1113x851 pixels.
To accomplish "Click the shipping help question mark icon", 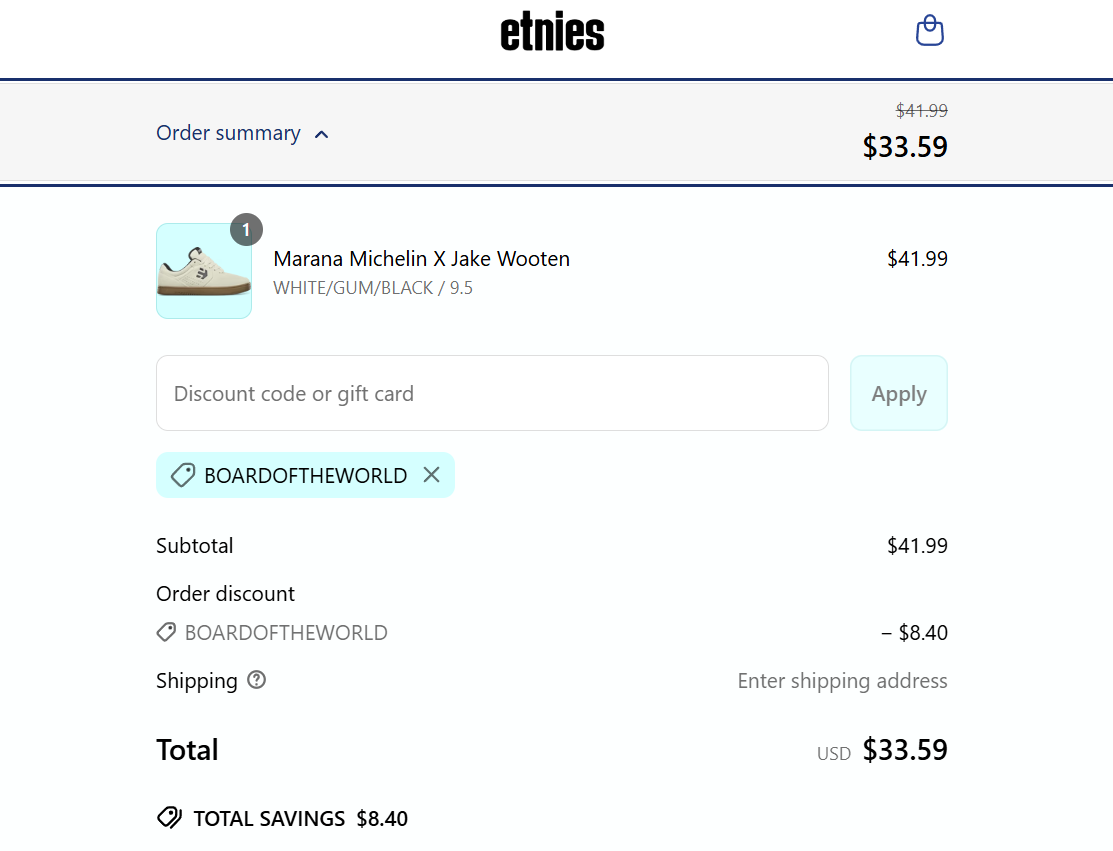I will pos(257,680).
